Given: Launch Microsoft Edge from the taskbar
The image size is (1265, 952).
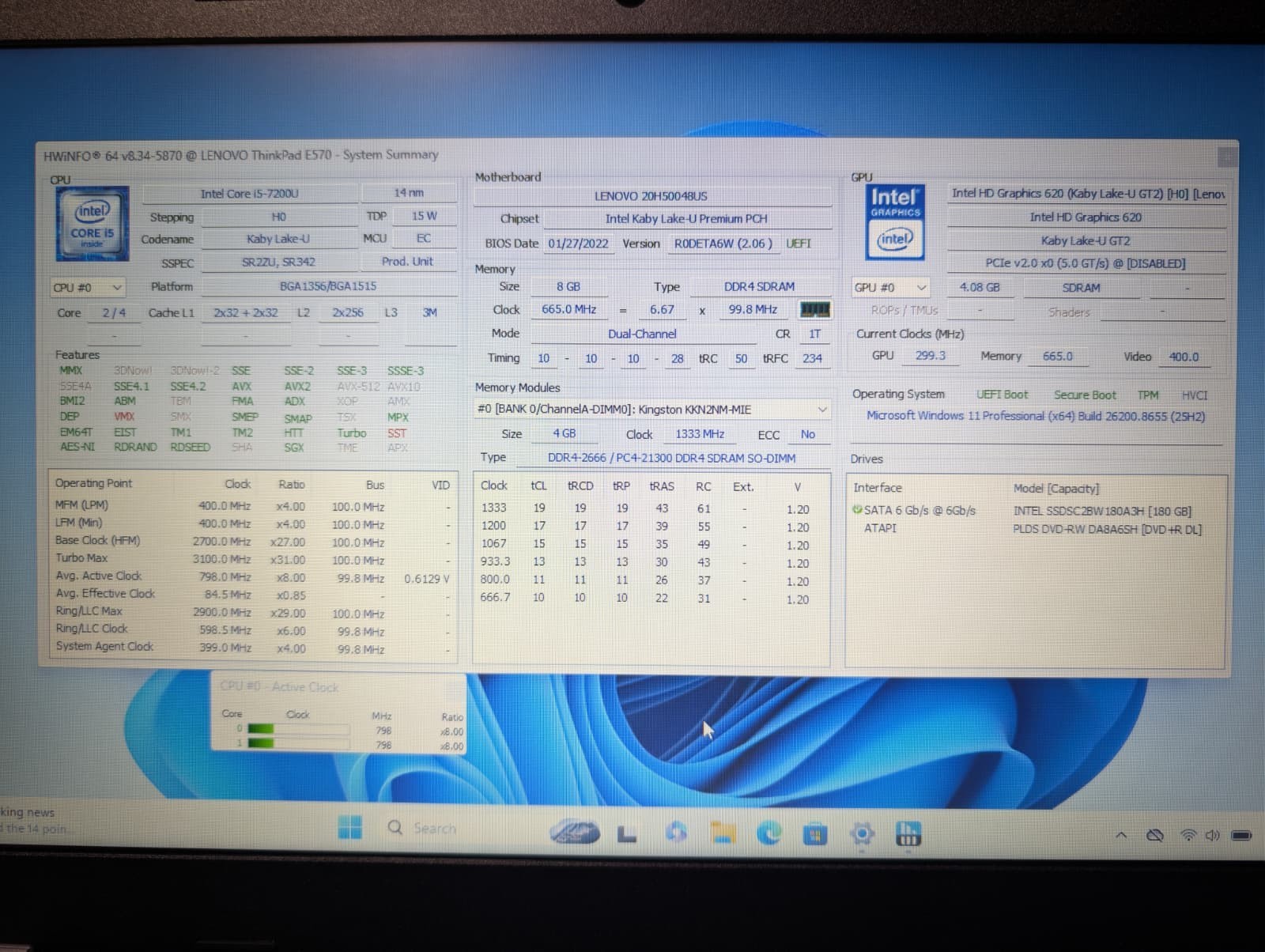Looking at the screenshot, I should point(768,833).
